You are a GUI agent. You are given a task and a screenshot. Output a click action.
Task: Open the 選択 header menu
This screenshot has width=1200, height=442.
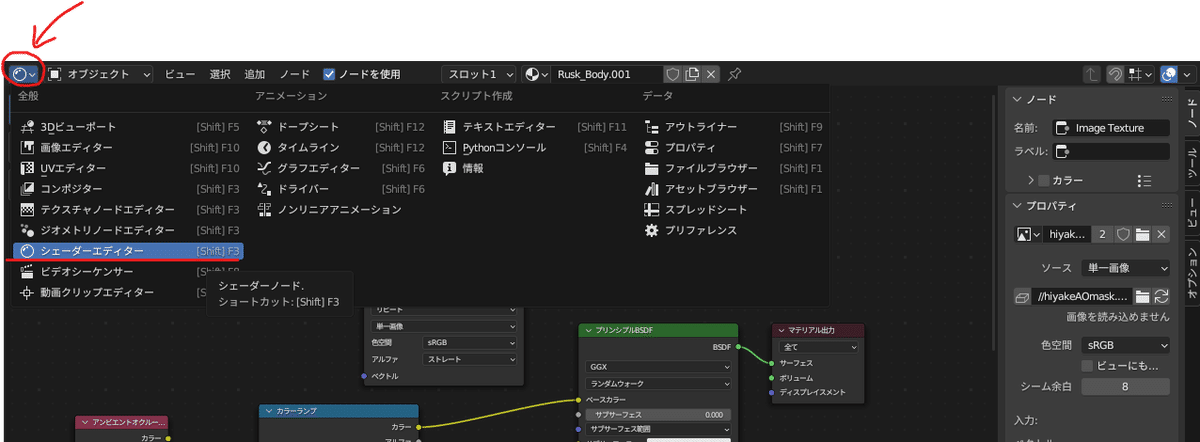coord(220,74)
